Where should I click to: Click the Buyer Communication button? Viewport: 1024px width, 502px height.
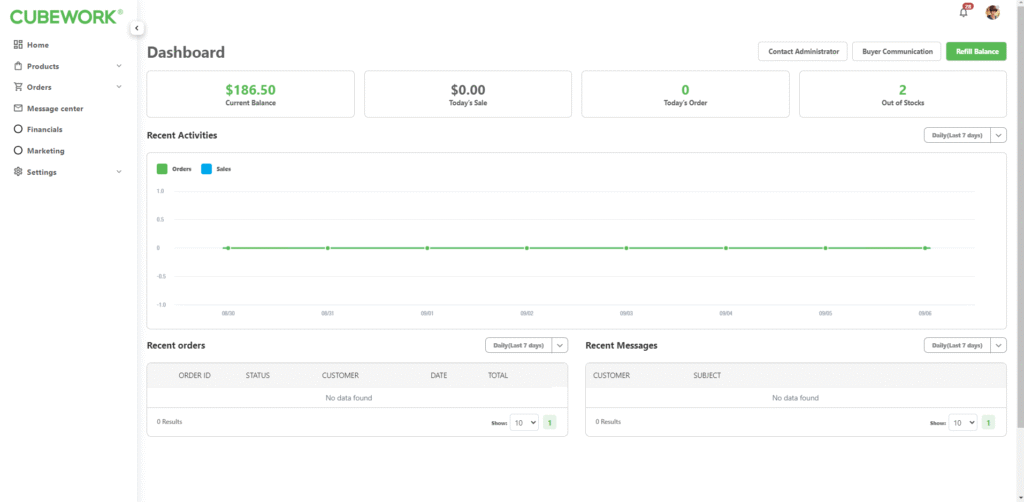896,51
